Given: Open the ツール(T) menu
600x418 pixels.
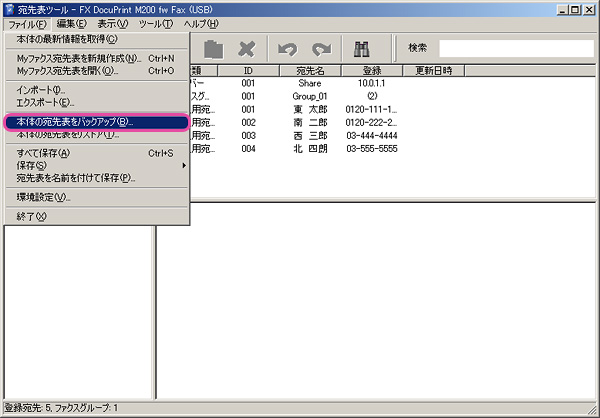Looking at the screenshot, I should tap(155, 23).
